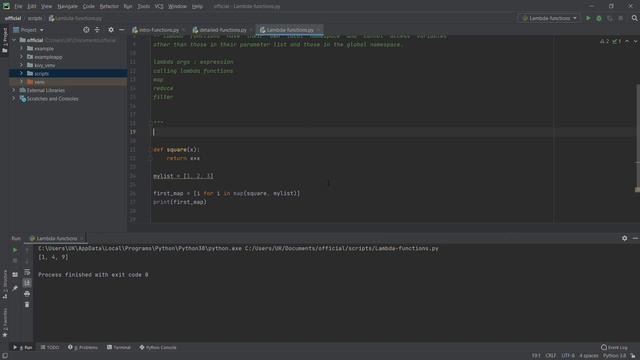Run the Lambda-functions configuration
This screenshot has height=360, width=640.
pyautogui.click(x=588, y=18)
